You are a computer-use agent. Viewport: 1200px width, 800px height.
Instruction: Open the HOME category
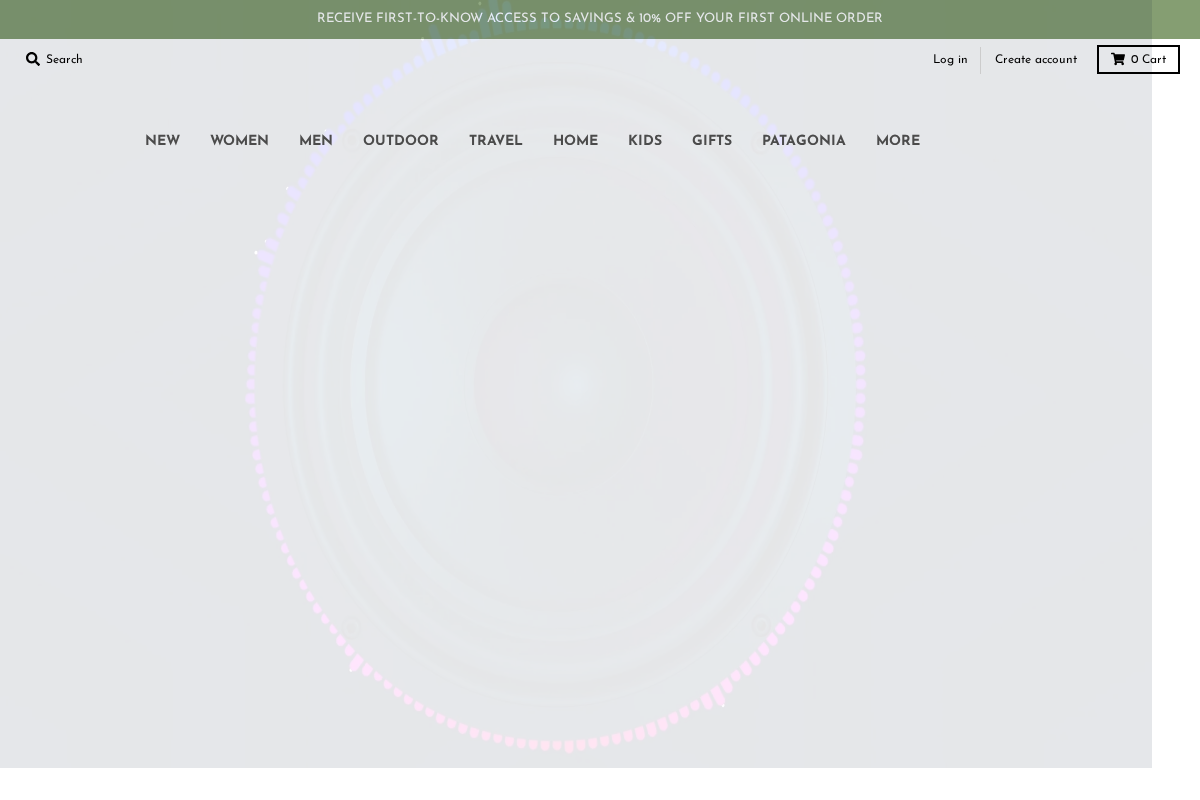(x=575, y=141)
